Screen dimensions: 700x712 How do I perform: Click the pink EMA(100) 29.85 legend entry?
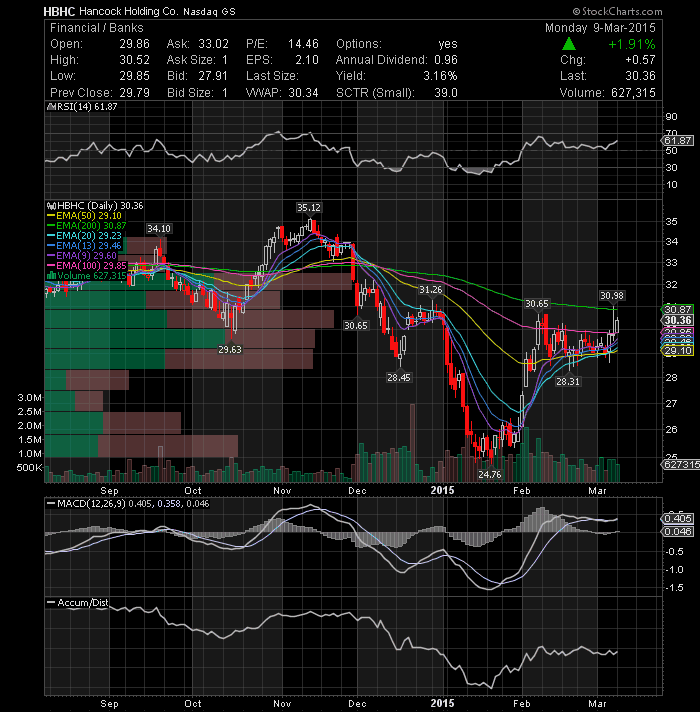(x=91, y=266)
